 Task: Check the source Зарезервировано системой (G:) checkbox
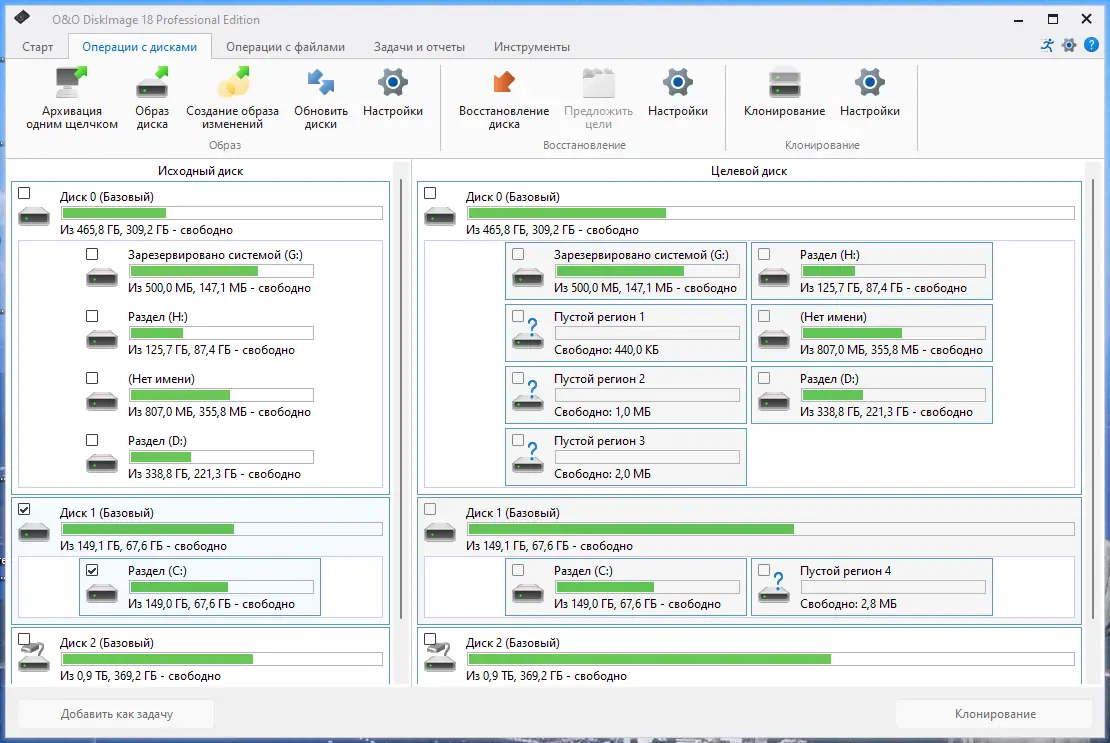[x=92, y=254]
